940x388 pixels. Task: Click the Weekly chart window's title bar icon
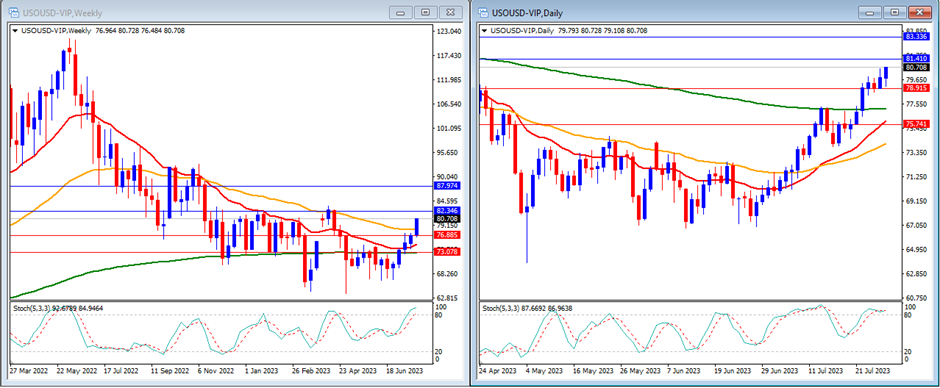pyautogui.click(x=13, y=13)
